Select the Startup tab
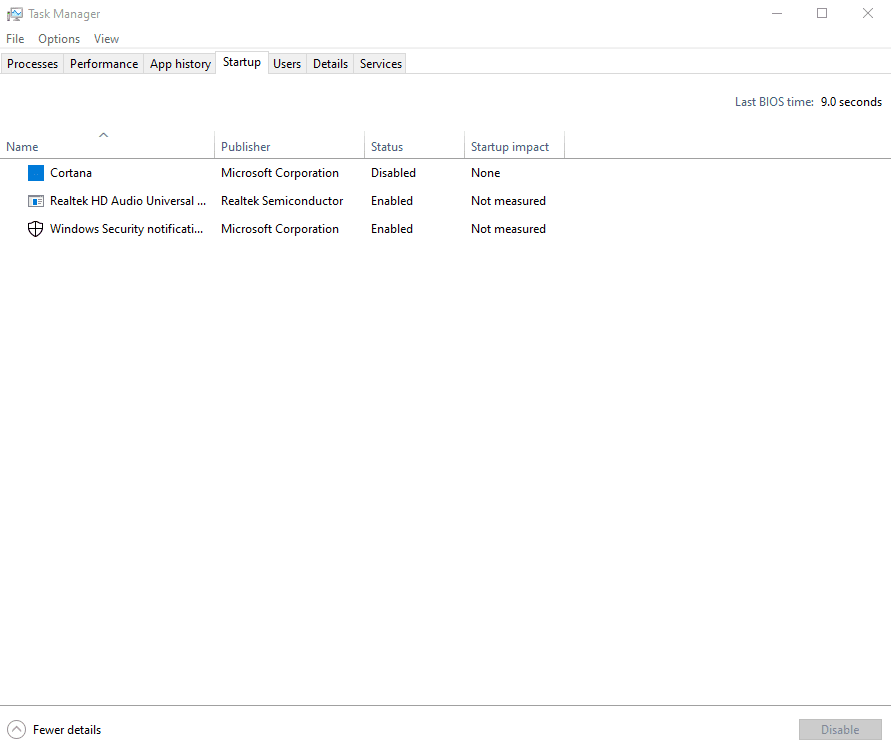Viewport: 891px width, 752px height. click(x=242, y=62)
